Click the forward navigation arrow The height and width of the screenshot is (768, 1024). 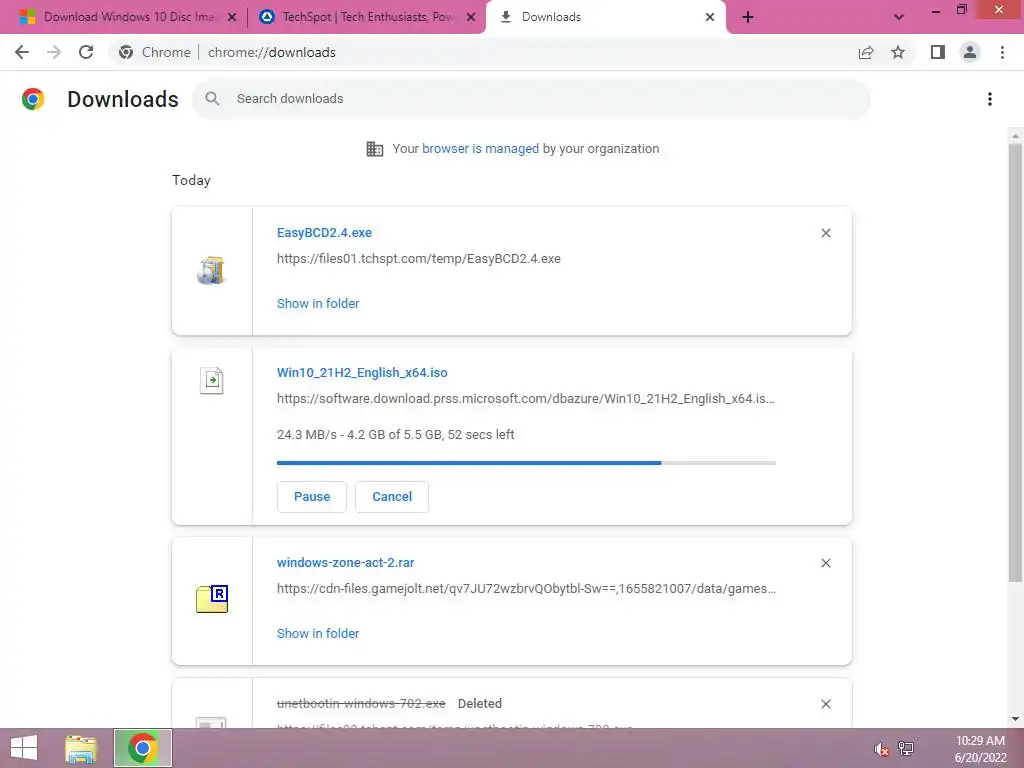tap(54, 52)
